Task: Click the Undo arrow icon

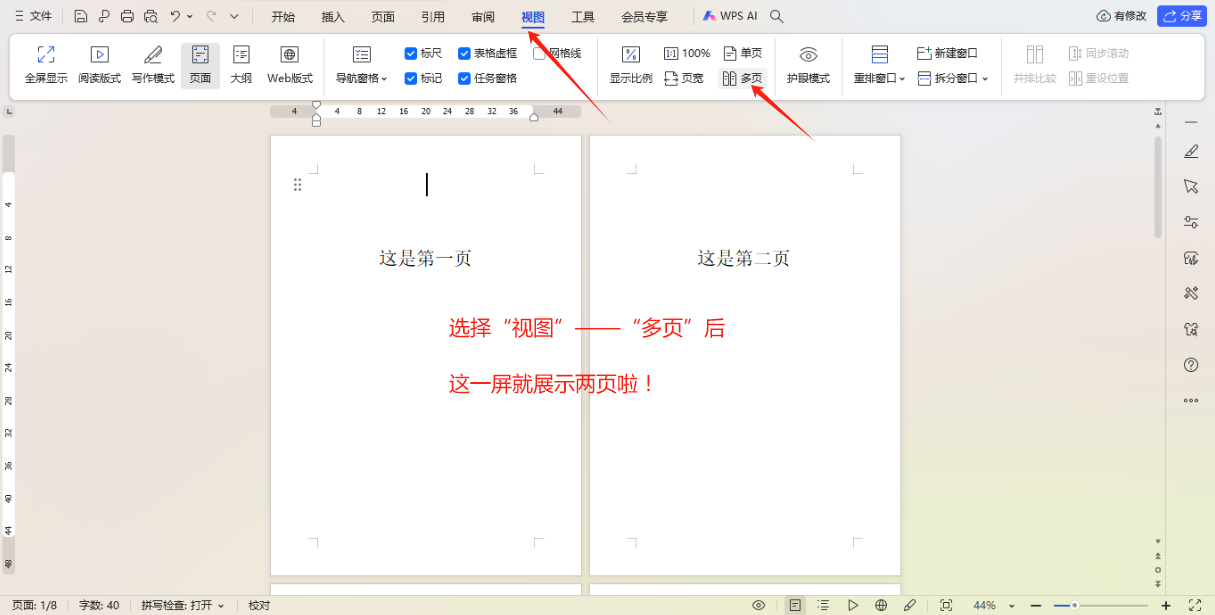Action: click(x=176, y=16)
